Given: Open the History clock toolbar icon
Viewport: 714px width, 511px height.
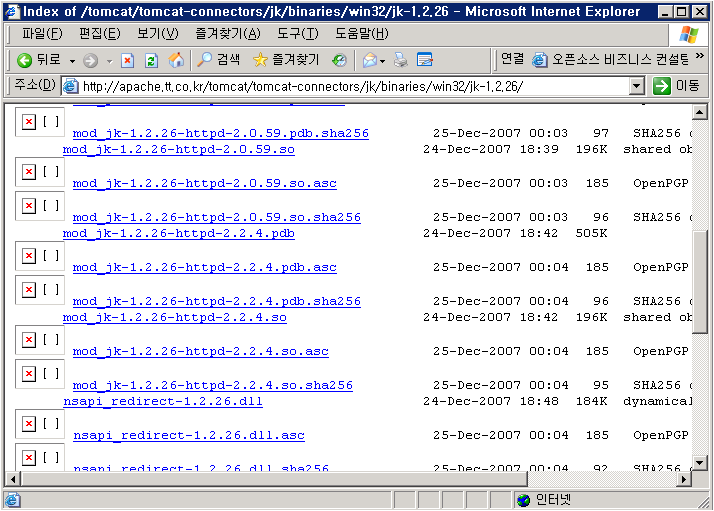Looking at the screenshot, I should (x=339, y=60).
